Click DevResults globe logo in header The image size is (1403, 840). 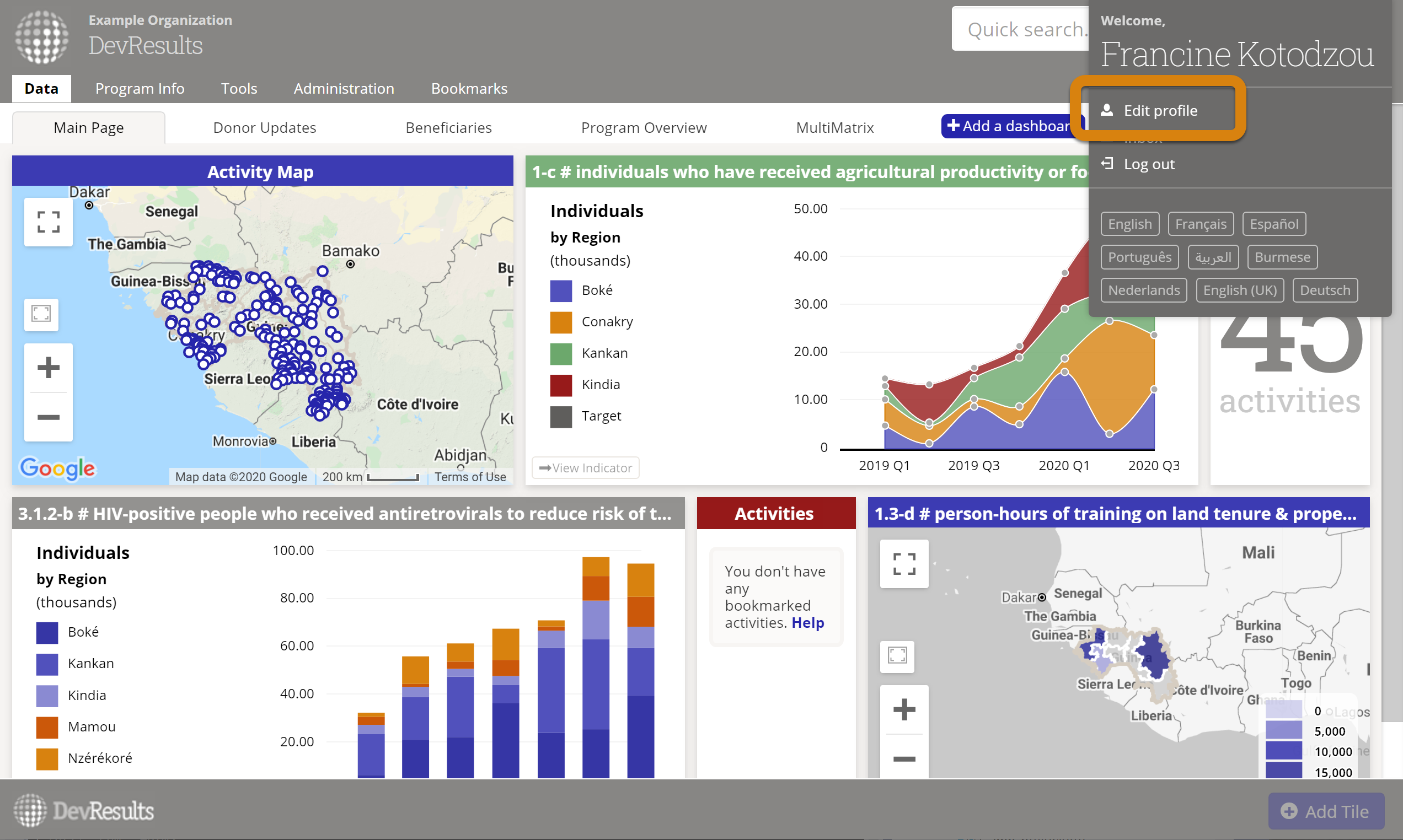pyautogui.click(x=41, y=37)
